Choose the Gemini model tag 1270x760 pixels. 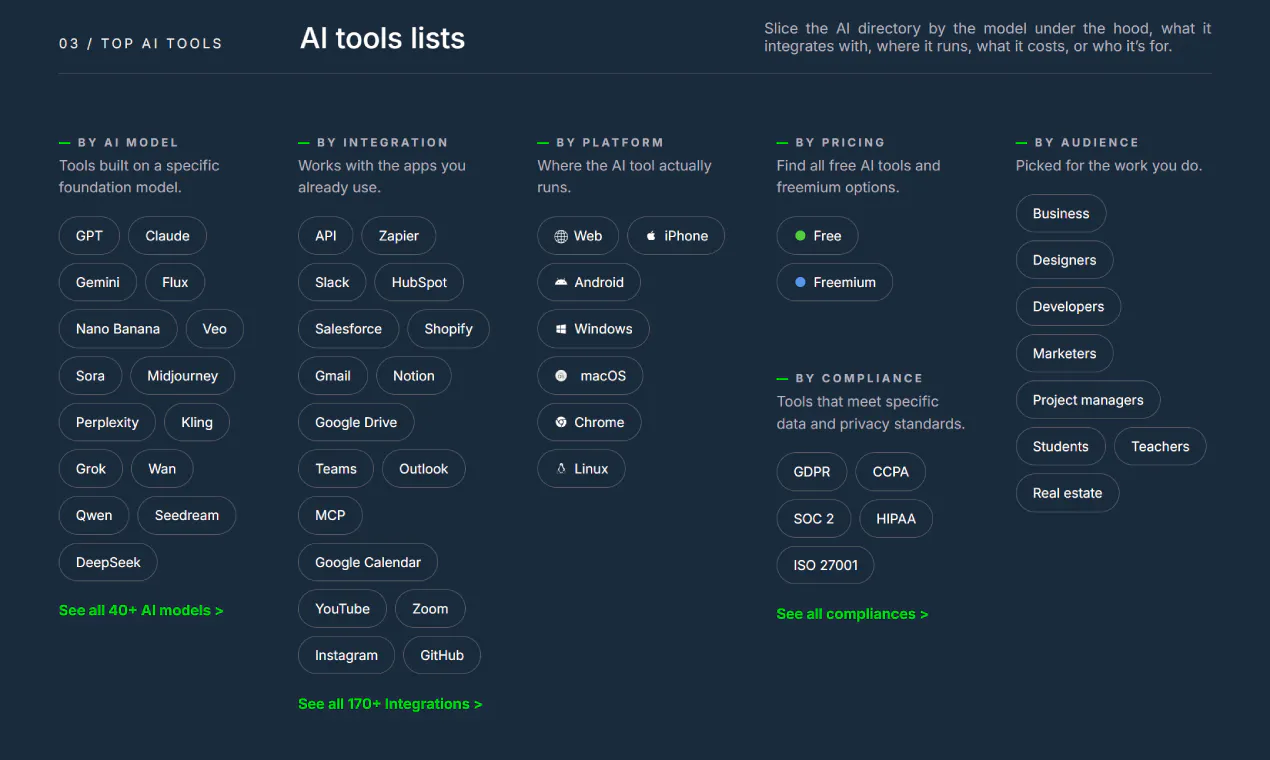pyautogui.click(x=98, y=282)
